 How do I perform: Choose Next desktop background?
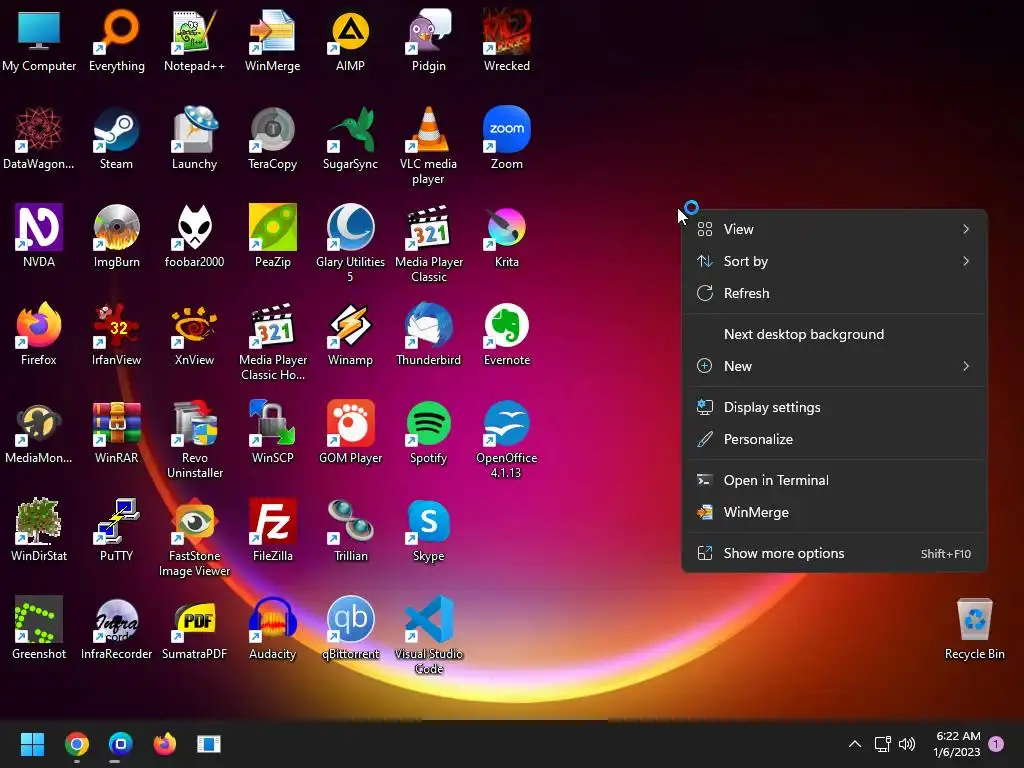click(x=834, y=334)
